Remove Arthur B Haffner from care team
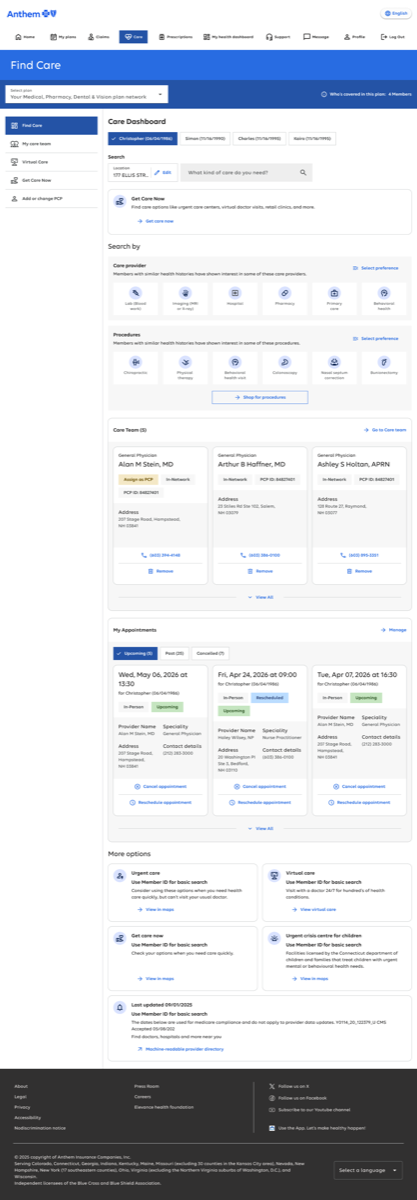417x1200 pixels. pos(259,571)
